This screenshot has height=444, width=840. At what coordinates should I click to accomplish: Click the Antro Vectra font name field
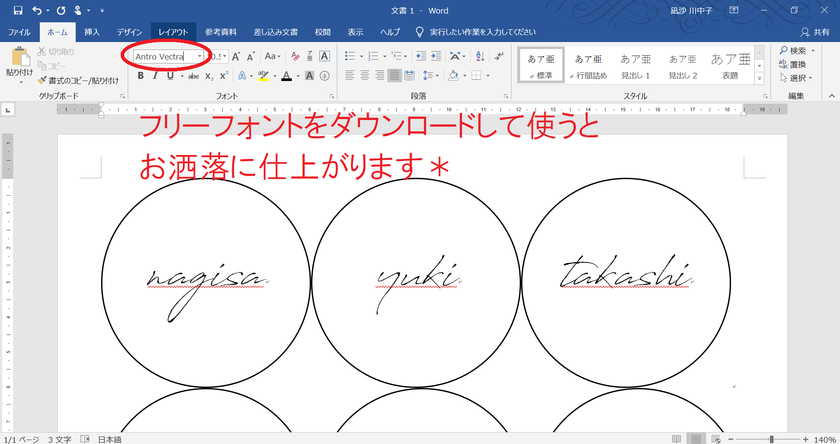164,56
